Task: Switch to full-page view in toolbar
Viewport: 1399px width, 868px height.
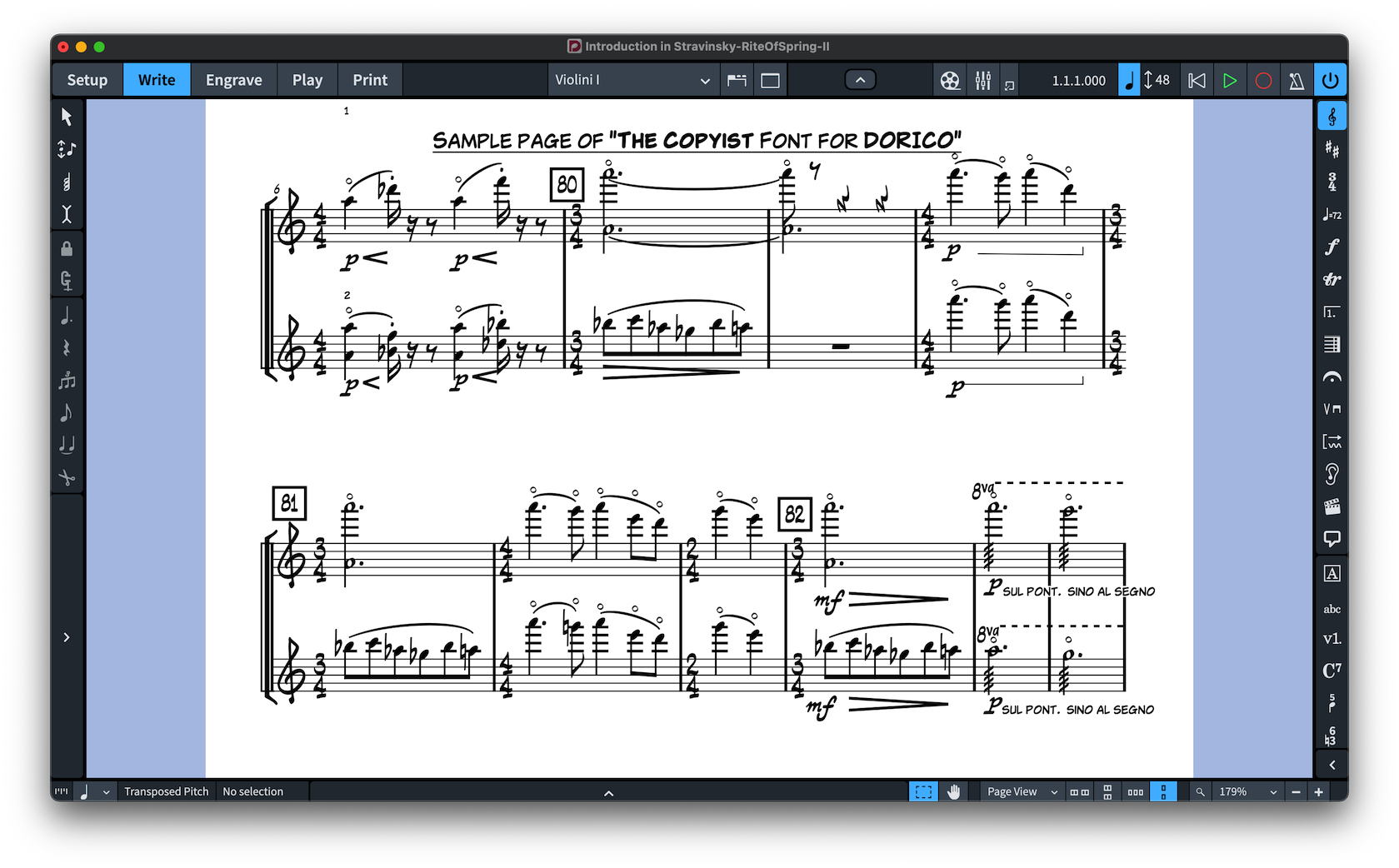Action: pyautogui.click(x=770, y=81)
